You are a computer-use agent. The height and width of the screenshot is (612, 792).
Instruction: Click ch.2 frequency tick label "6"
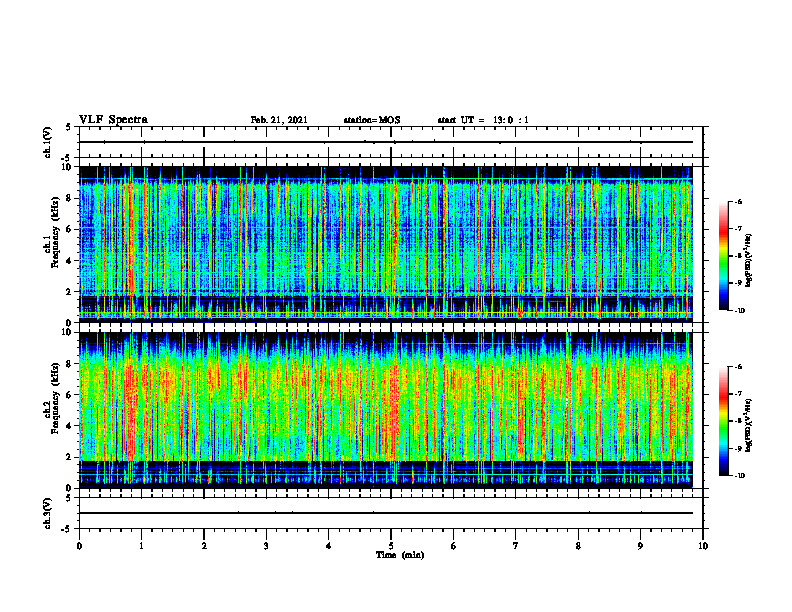click(69, 395)
